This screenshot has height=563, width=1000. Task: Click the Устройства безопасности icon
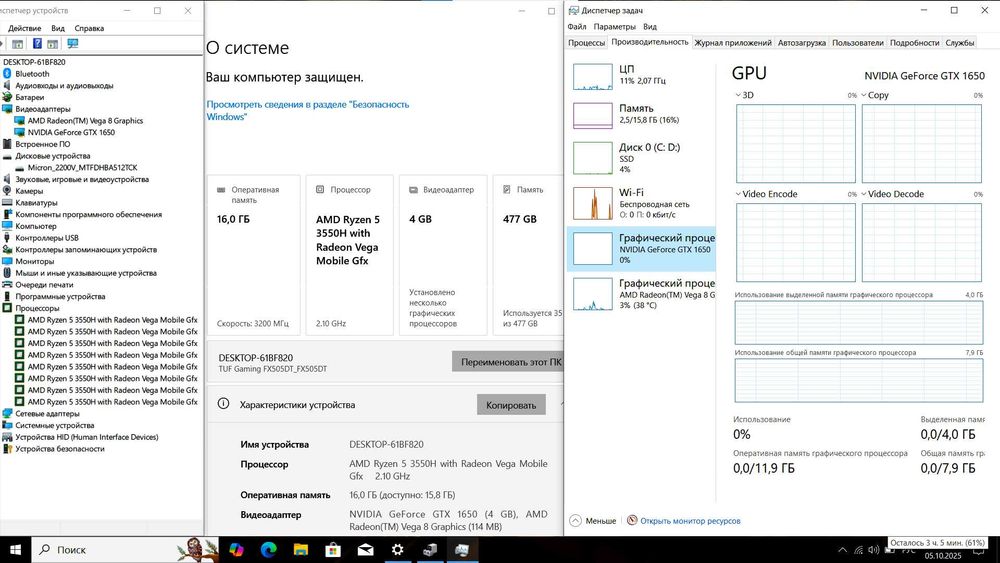(7, 449)
